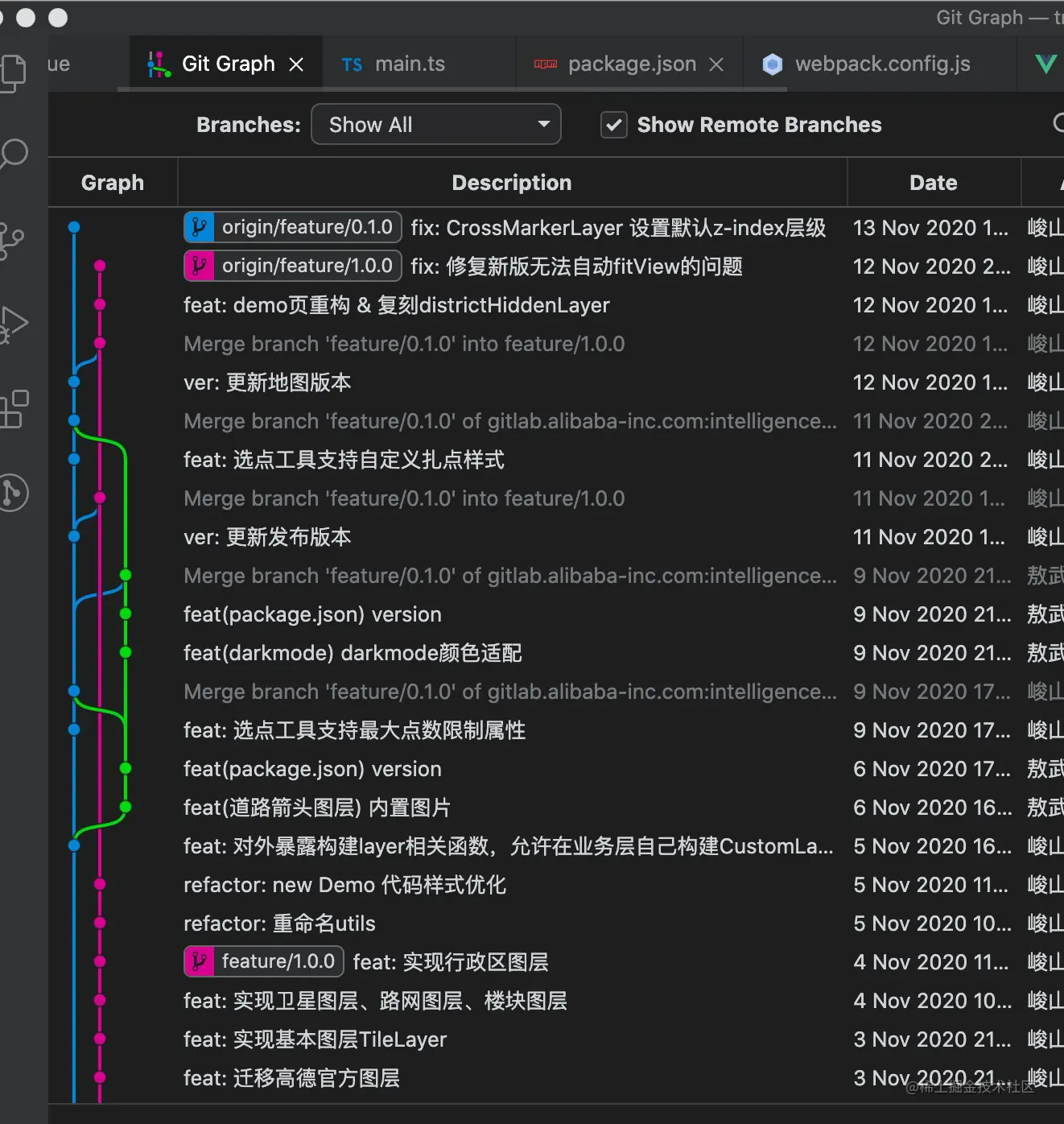The image size is (1064, 1124).
Task: Switch to the Git Graph tab
Action: coord(226,64)
